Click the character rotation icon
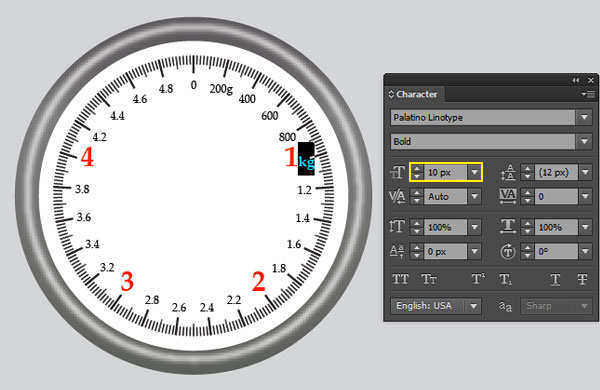Screen dimensions: 600x390 pos(508,252)
